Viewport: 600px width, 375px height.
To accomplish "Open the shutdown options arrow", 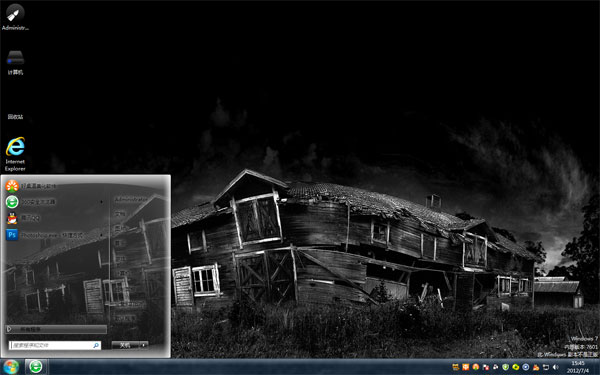I will (143, 345).
